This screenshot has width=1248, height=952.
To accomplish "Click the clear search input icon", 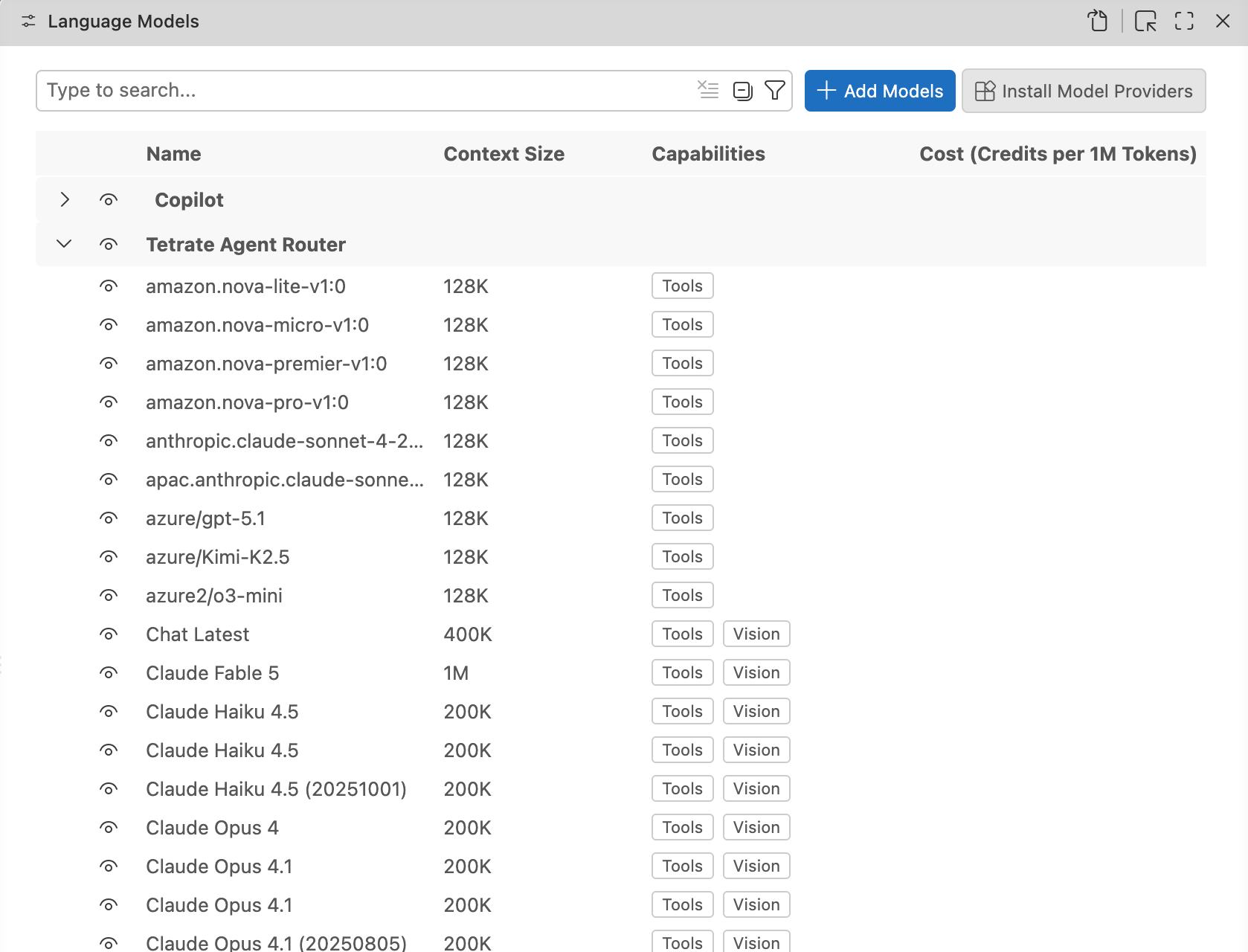I will coord(708,90).
